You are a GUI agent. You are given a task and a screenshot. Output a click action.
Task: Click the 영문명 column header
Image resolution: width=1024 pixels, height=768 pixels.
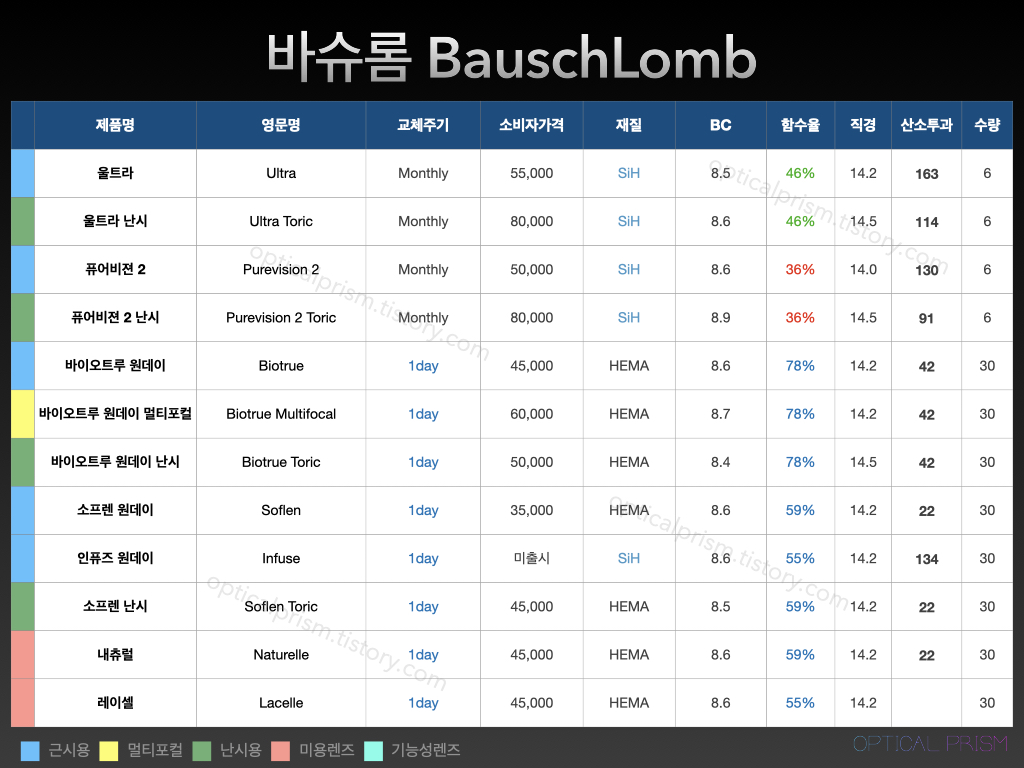click(281, 125)
